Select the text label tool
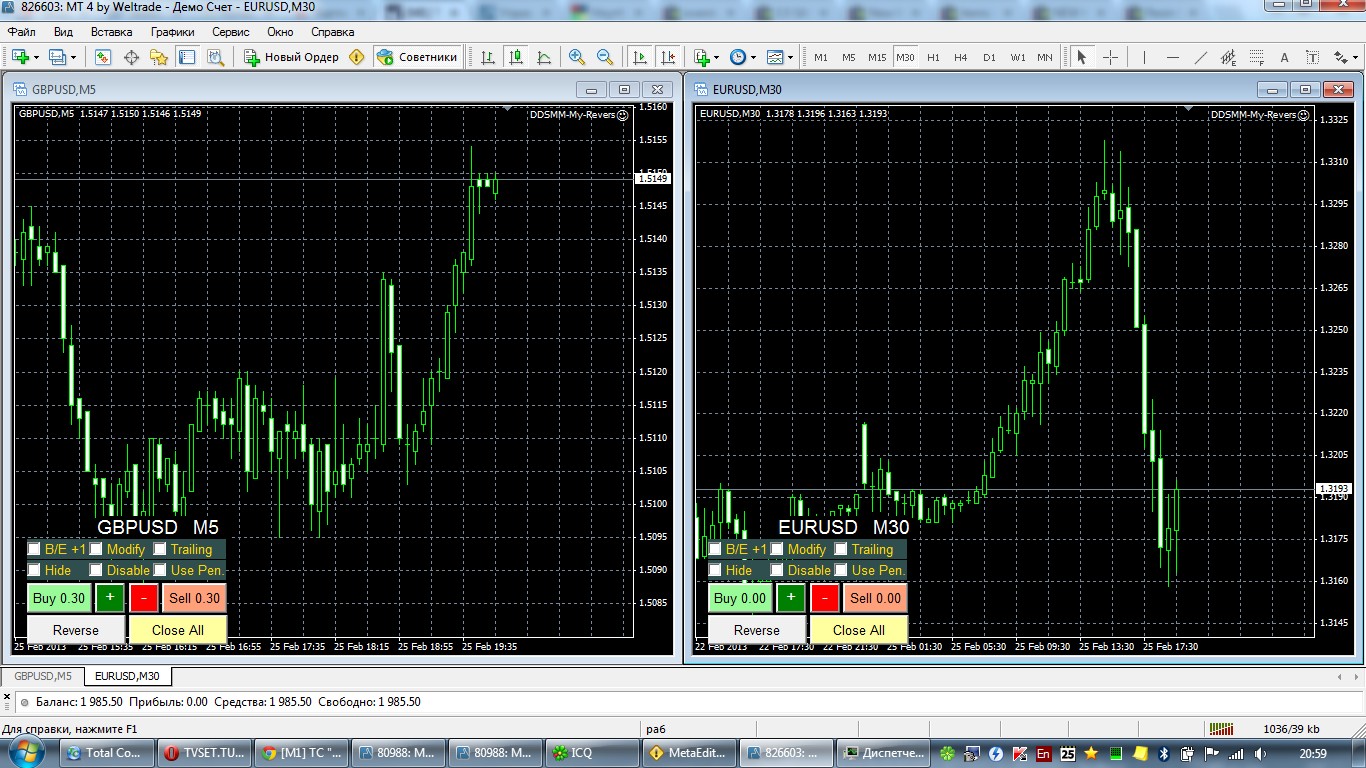The height and width of the screenshot is (768, 1366). (1313, 57)
